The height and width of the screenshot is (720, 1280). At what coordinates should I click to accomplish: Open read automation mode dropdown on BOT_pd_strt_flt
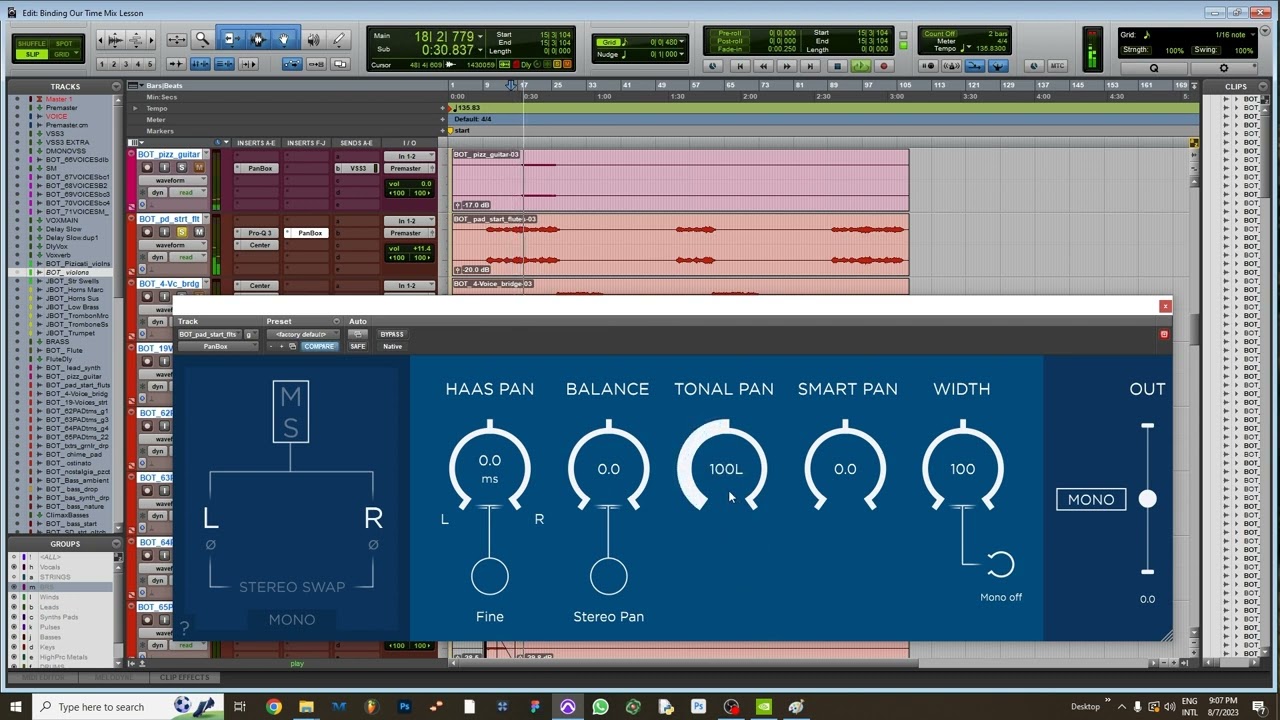[x=188, y=257]
